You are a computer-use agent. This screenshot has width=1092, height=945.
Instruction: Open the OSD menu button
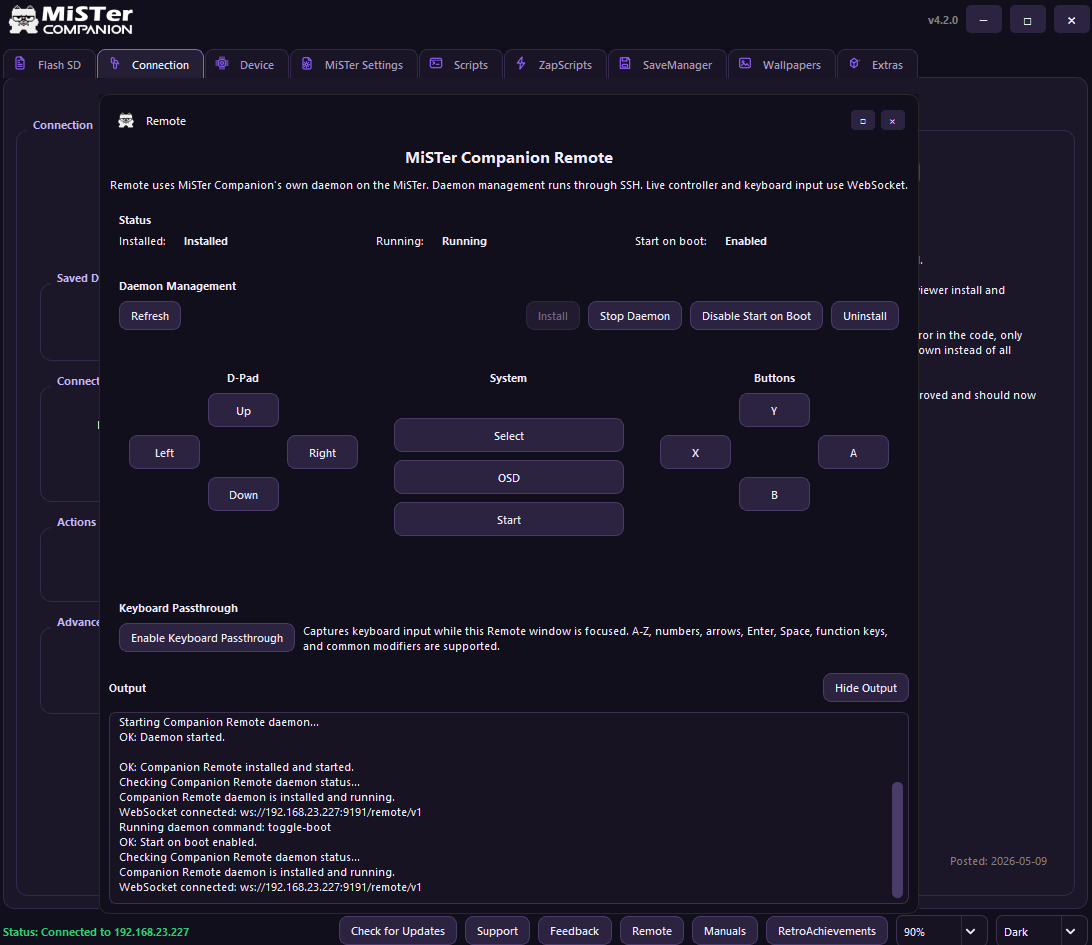click(508, 477)
